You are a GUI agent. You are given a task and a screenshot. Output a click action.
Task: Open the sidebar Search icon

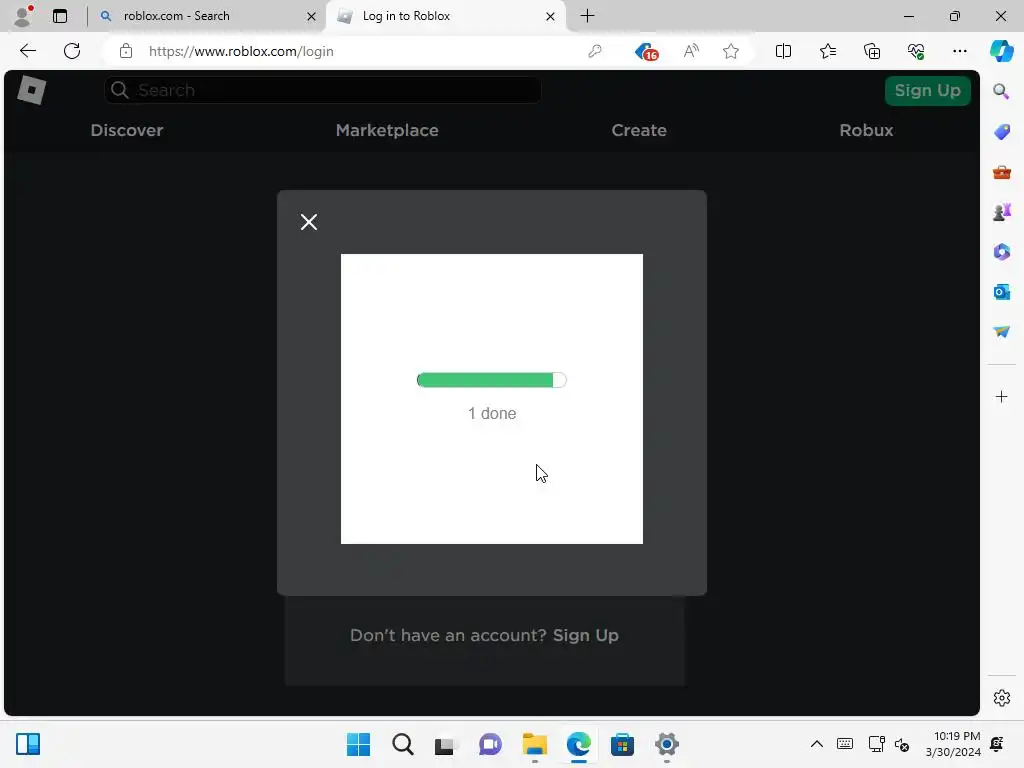pyautogui.click(x=1001, y=91)
